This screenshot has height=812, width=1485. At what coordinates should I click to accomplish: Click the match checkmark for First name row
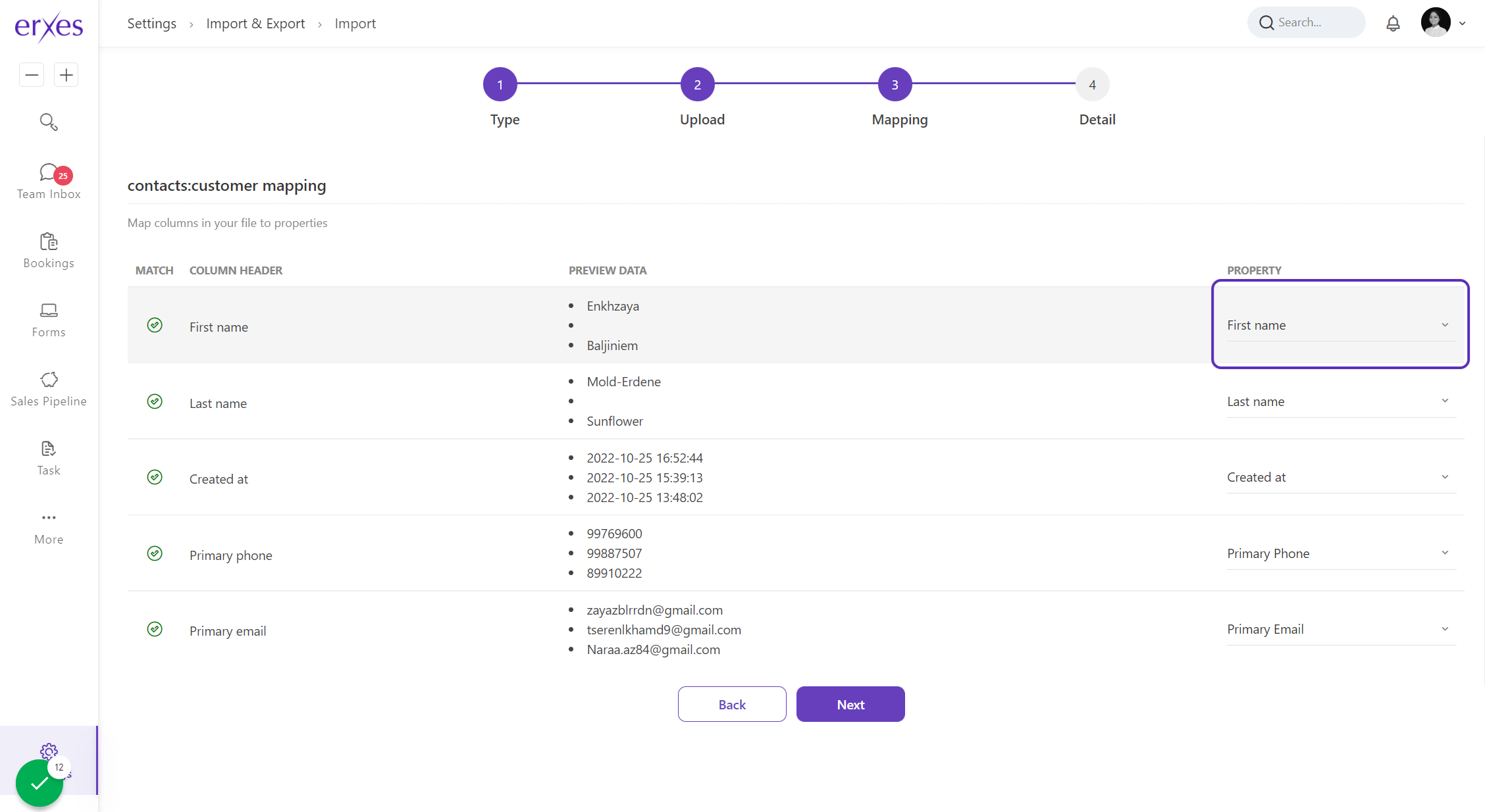coord(155,325)
